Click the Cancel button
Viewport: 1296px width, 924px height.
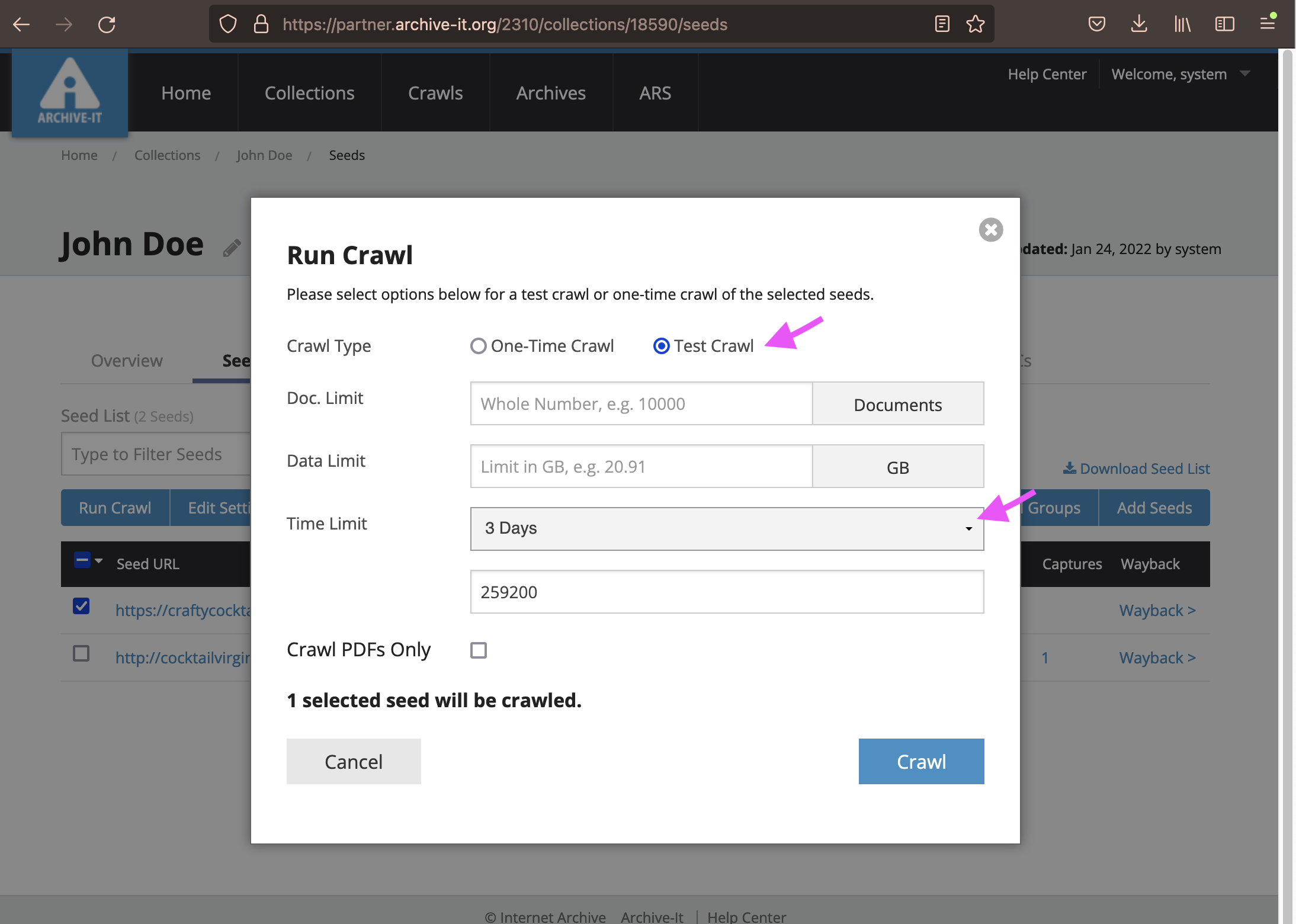point(354,761)
